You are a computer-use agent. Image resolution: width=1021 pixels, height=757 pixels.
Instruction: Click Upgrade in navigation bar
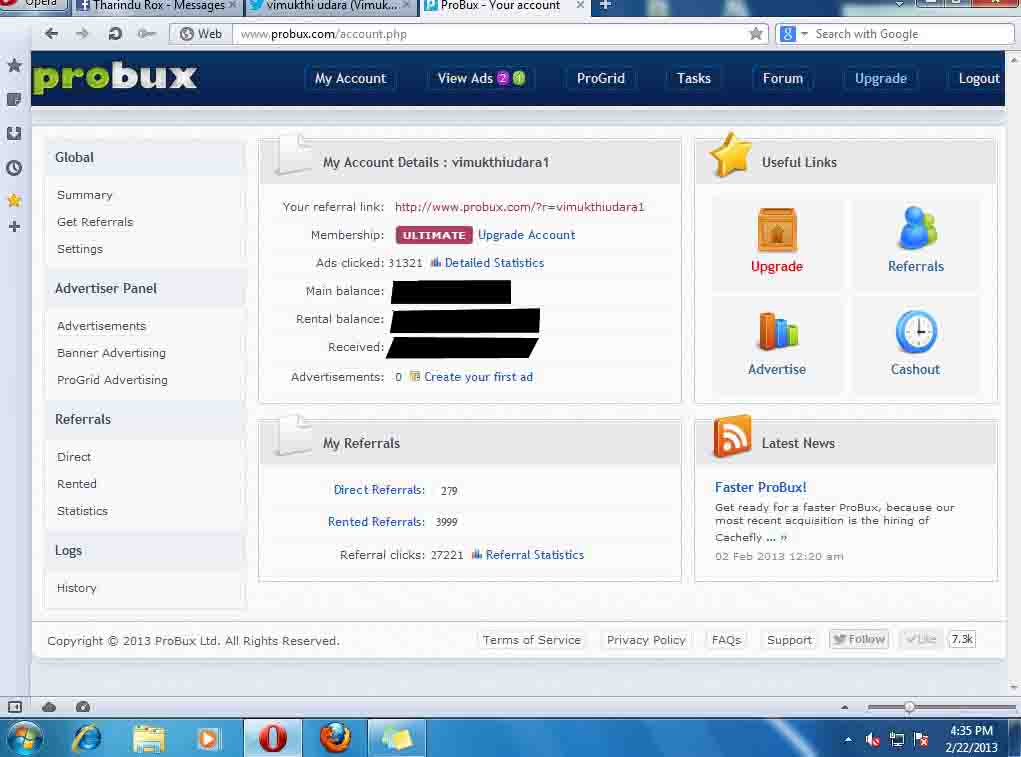(x=880, y=78)
